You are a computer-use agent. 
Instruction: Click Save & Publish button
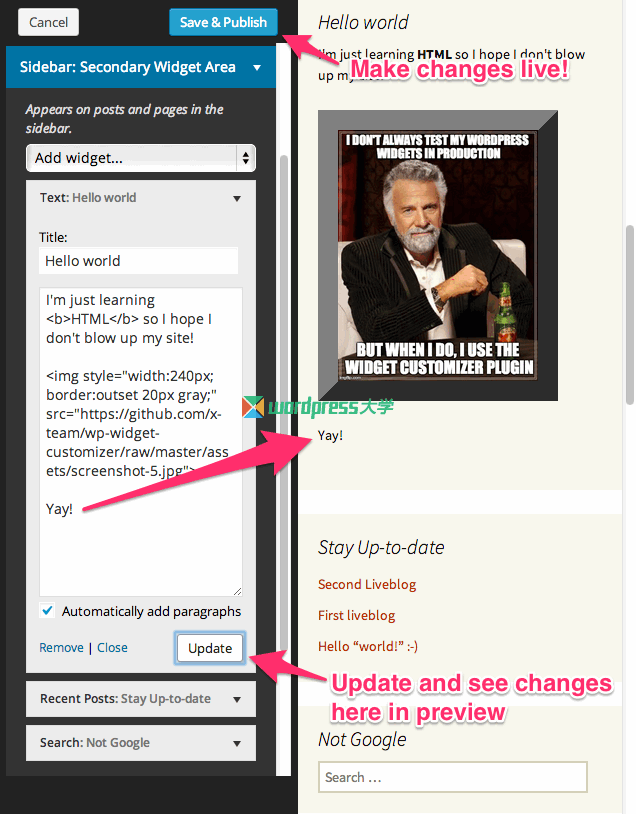pos(223,22)
